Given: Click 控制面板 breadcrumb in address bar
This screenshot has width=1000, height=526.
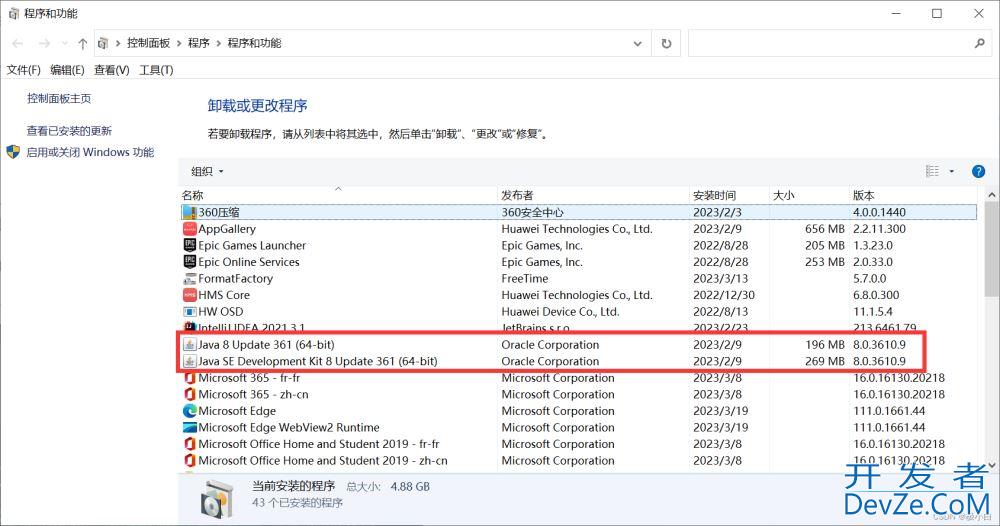Looking at the screenshot, I should pos(149,43).
